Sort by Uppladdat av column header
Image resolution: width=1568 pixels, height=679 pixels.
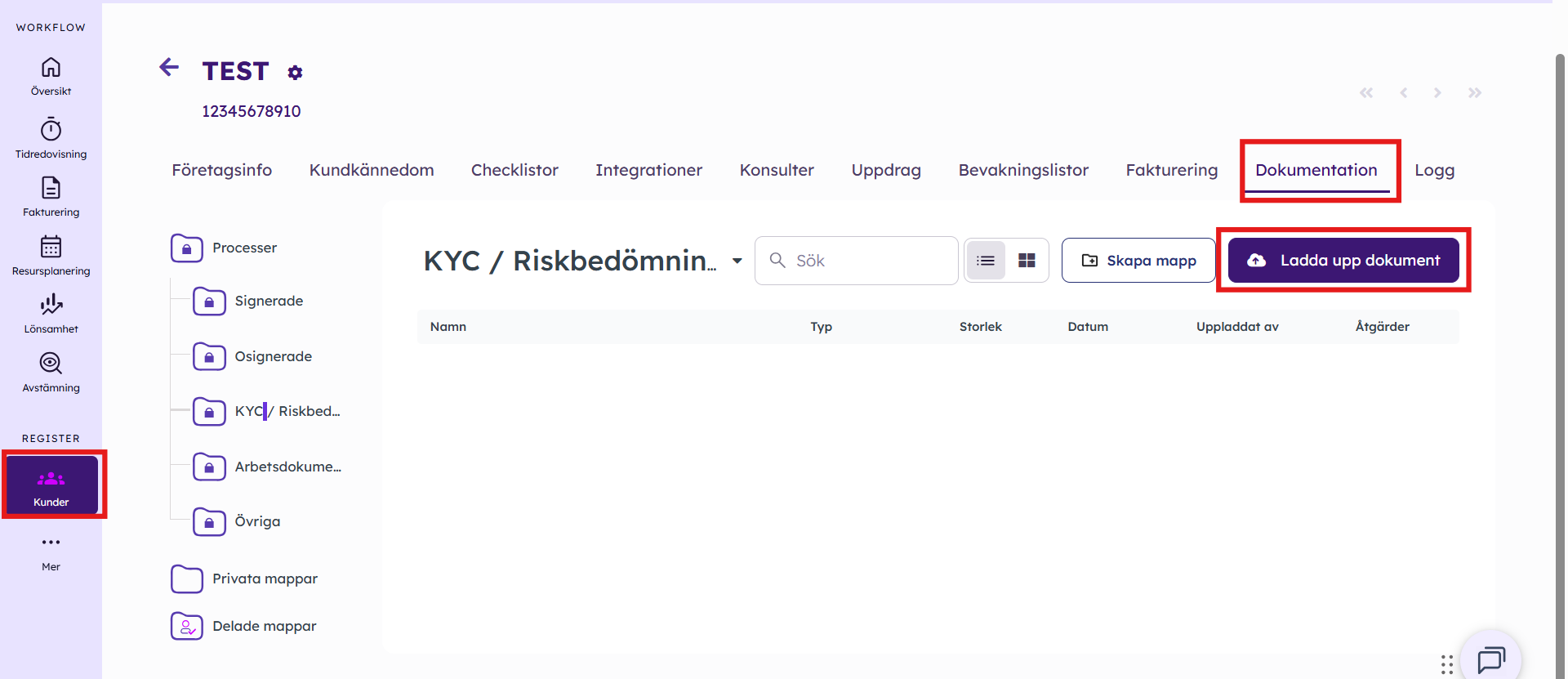pos(1237,327)
